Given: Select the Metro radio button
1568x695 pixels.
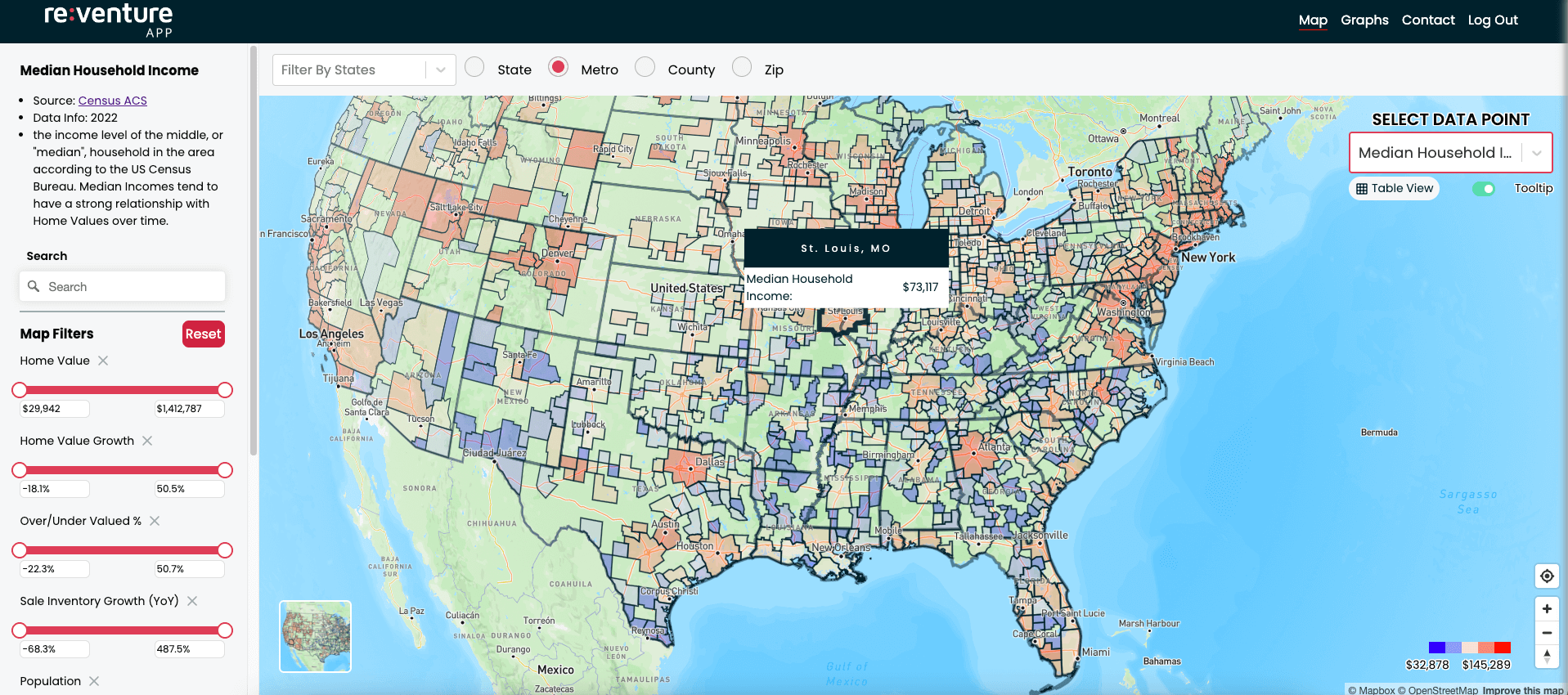Looking at the screenshot, I should pyautogui.click(x=558, y=67).
